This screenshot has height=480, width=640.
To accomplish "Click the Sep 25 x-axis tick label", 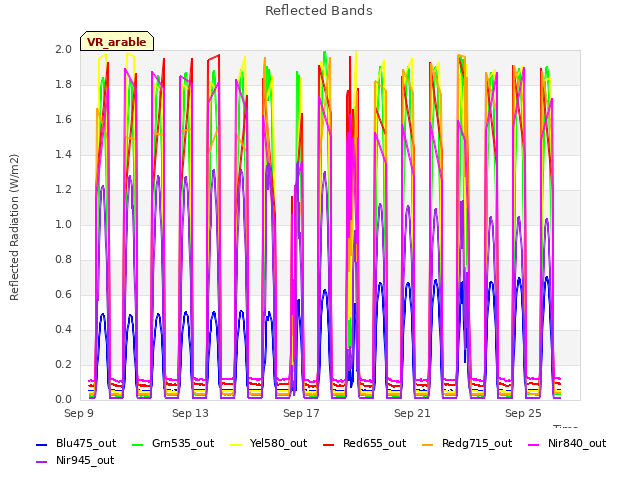I will click(523, 413).
